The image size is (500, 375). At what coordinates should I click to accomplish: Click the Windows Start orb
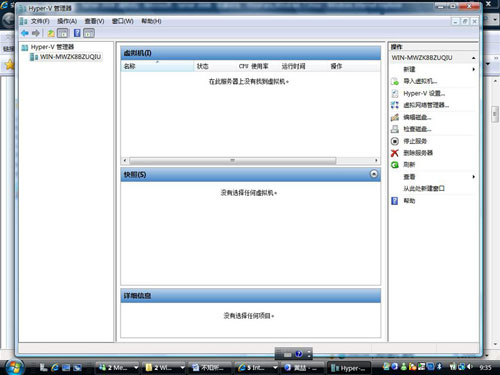tap(15, 367)
